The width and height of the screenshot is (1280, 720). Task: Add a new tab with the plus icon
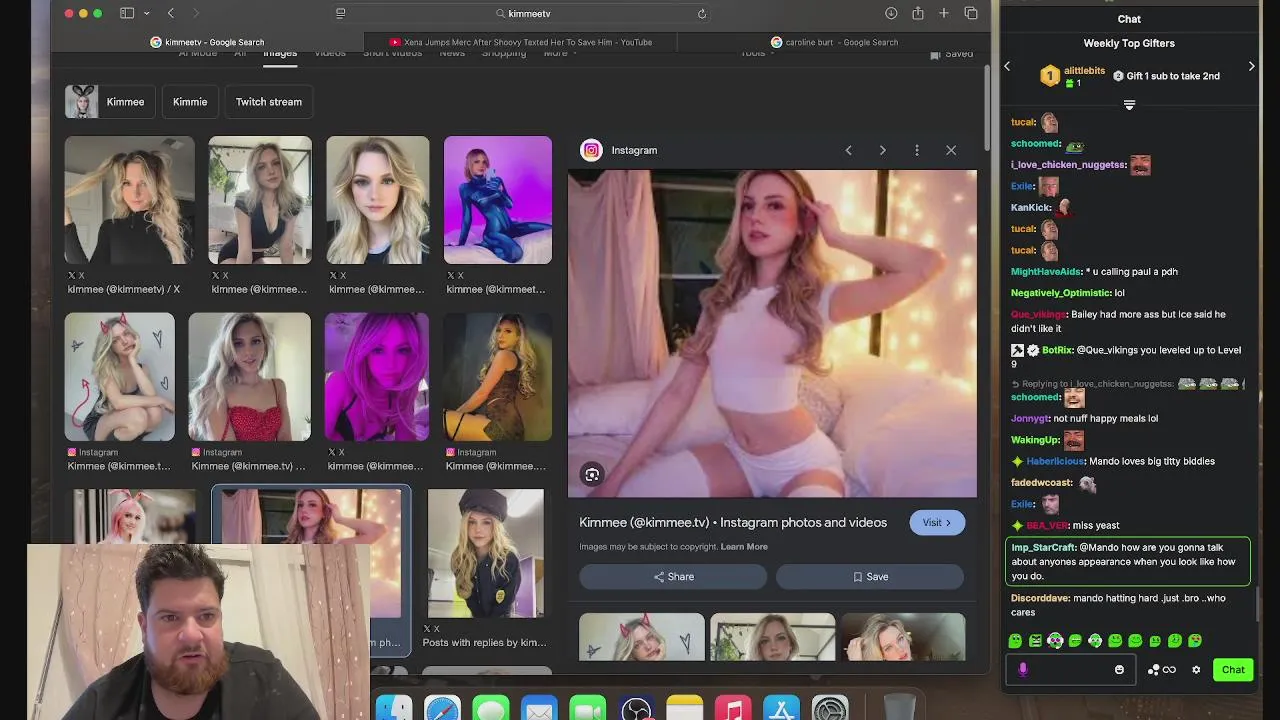943,13
